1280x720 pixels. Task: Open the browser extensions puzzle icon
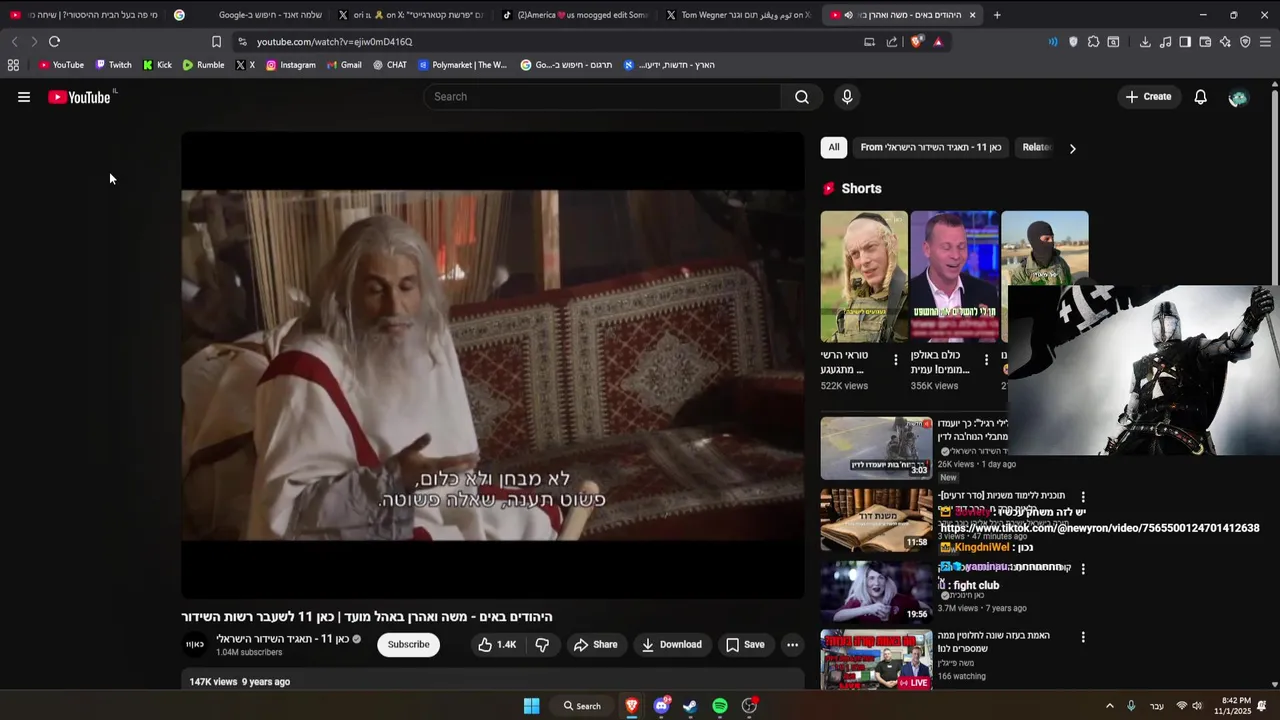pos(1093,42)
